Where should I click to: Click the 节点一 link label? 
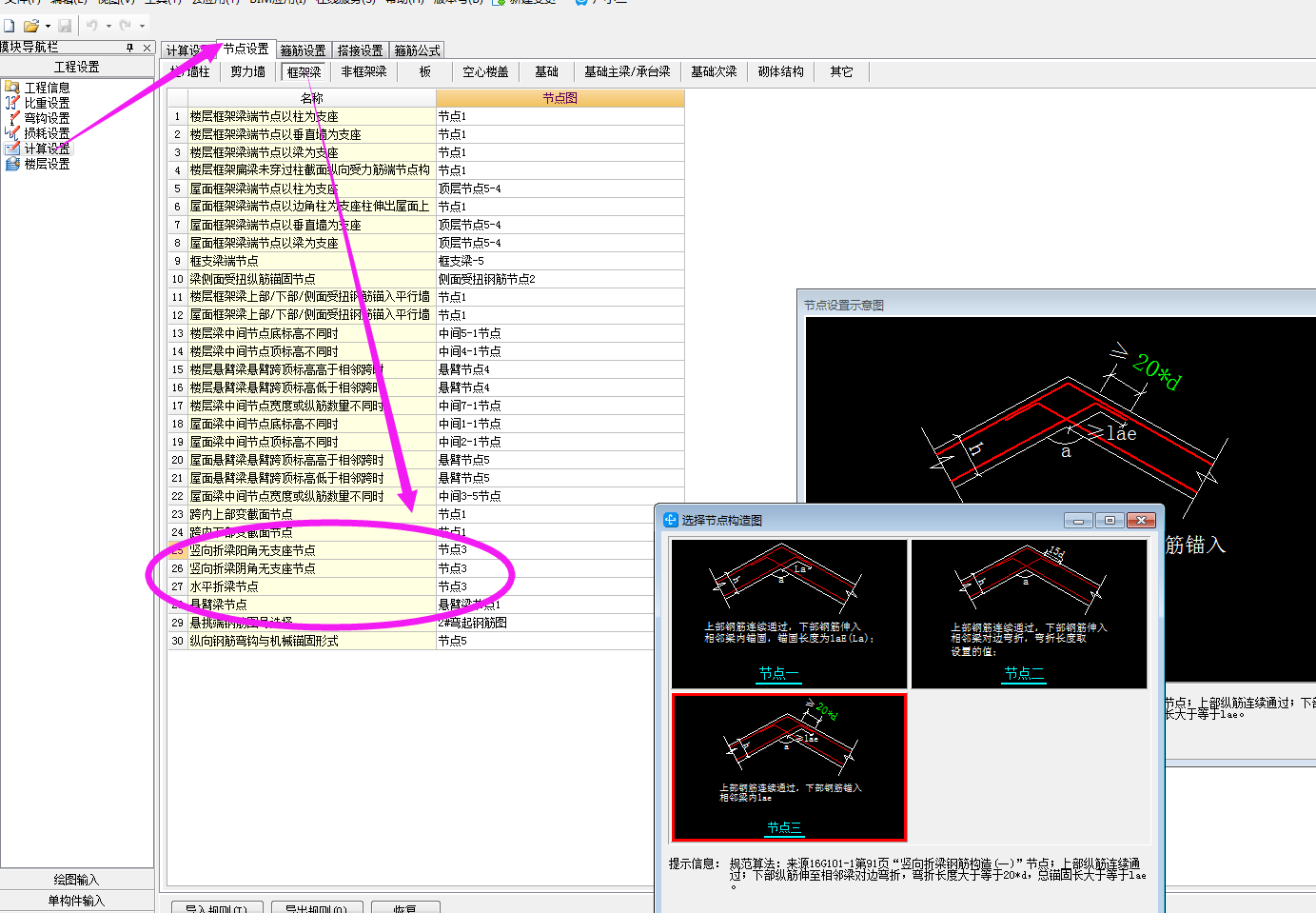point(778,673)
